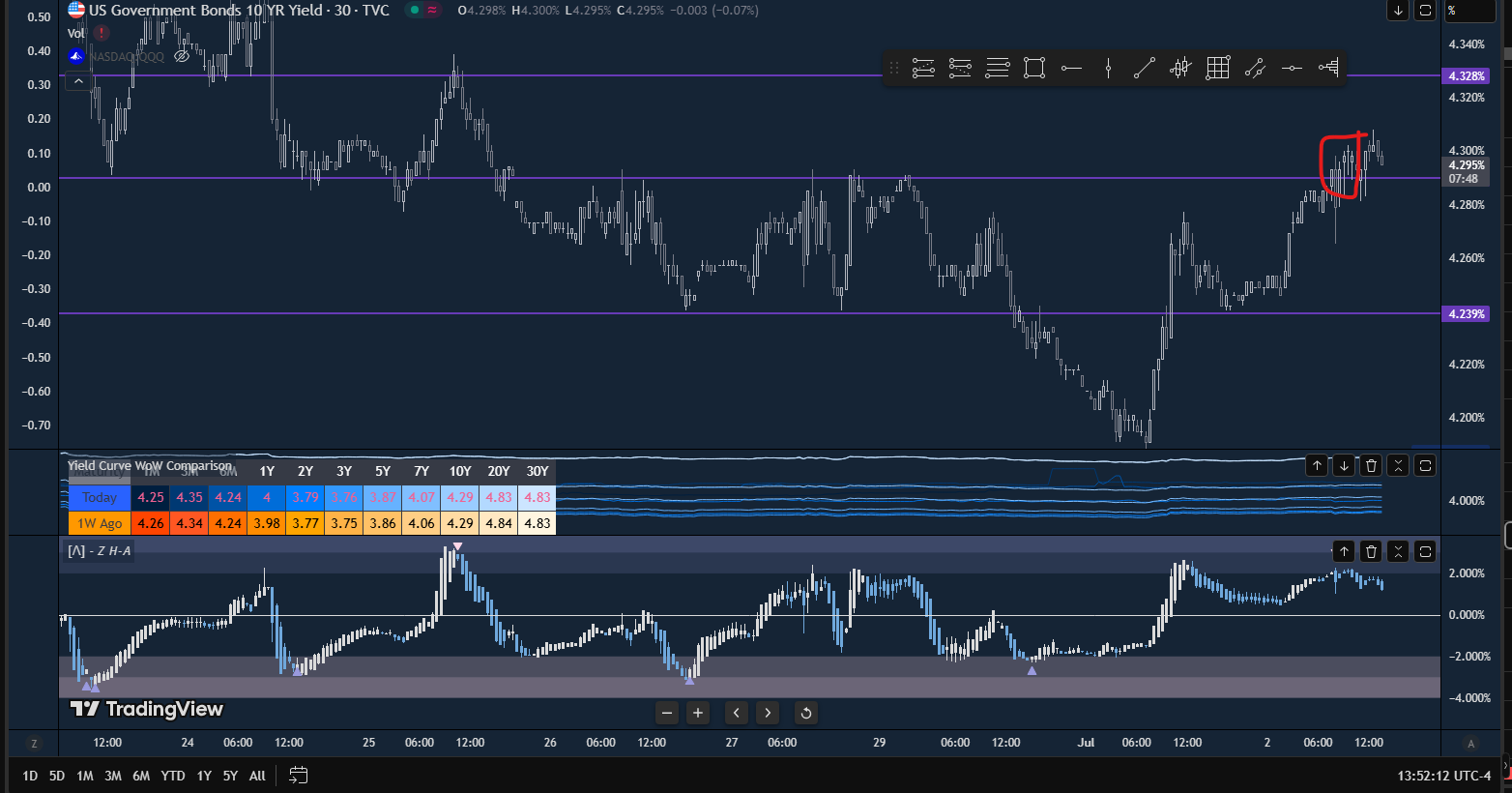Click the Vol indicator error warning icon

(102, 33)
